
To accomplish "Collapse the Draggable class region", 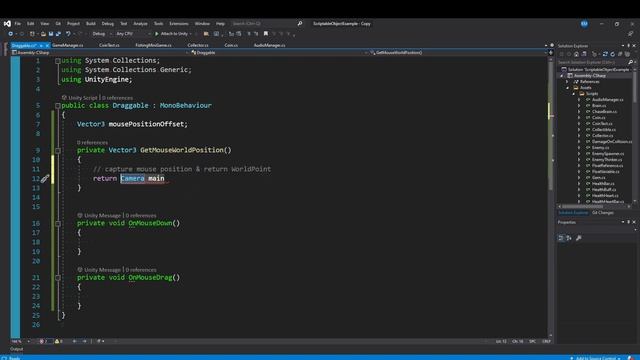I will (58, 106).
